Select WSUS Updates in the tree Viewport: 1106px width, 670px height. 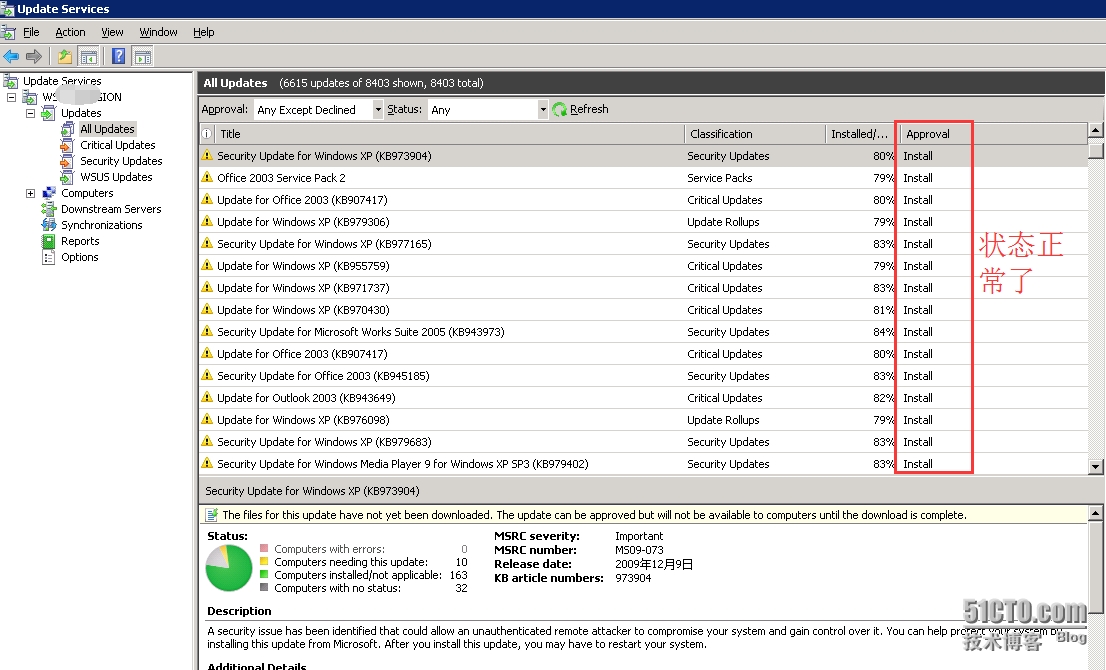click(x=116, y=177)
